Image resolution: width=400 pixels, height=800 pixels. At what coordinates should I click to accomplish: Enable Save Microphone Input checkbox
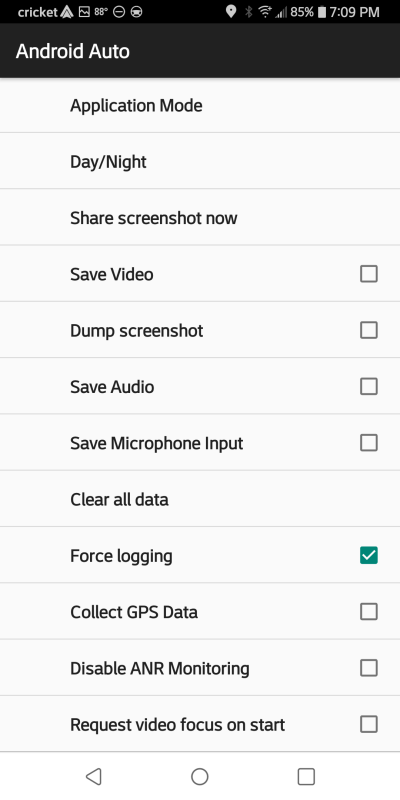(369, 443)
